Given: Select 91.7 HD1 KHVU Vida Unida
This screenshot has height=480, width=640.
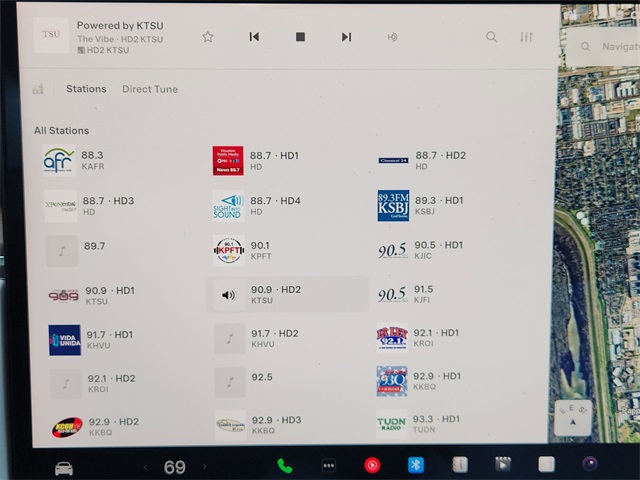Looking at the screenshot, I should point(122,340).
